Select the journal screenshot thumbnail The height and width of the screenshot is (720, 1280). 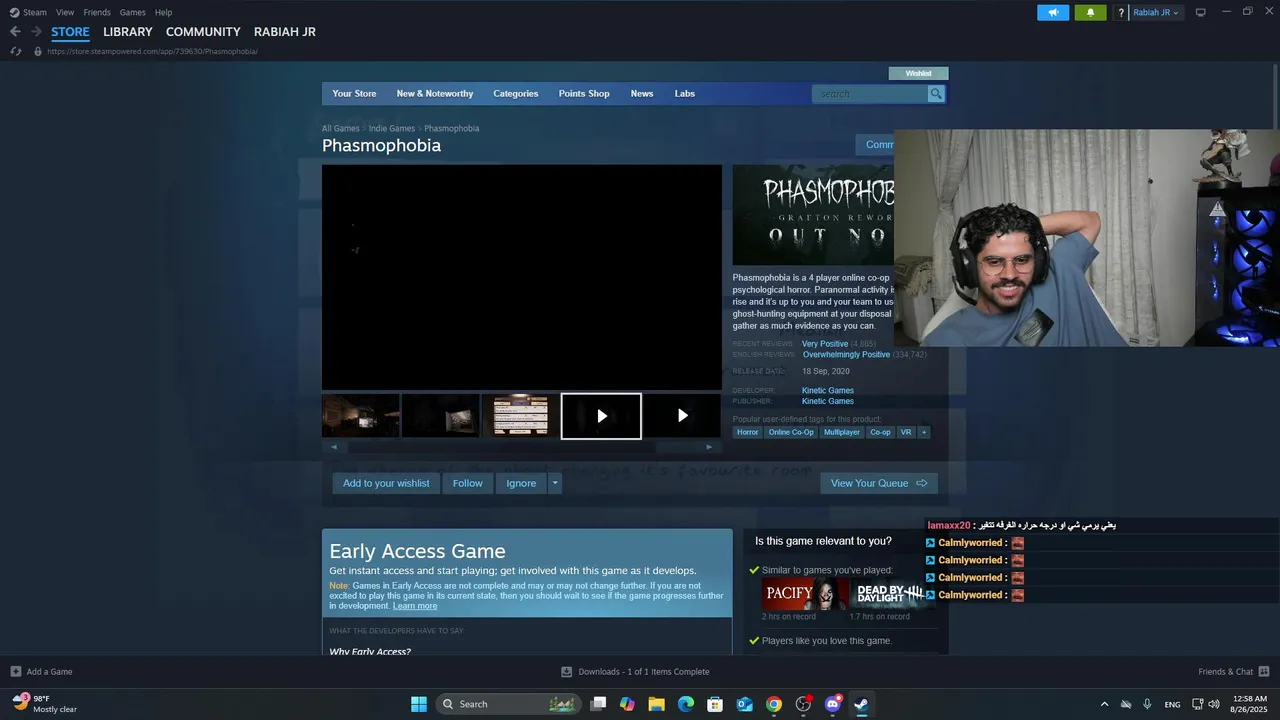(521, 416)
